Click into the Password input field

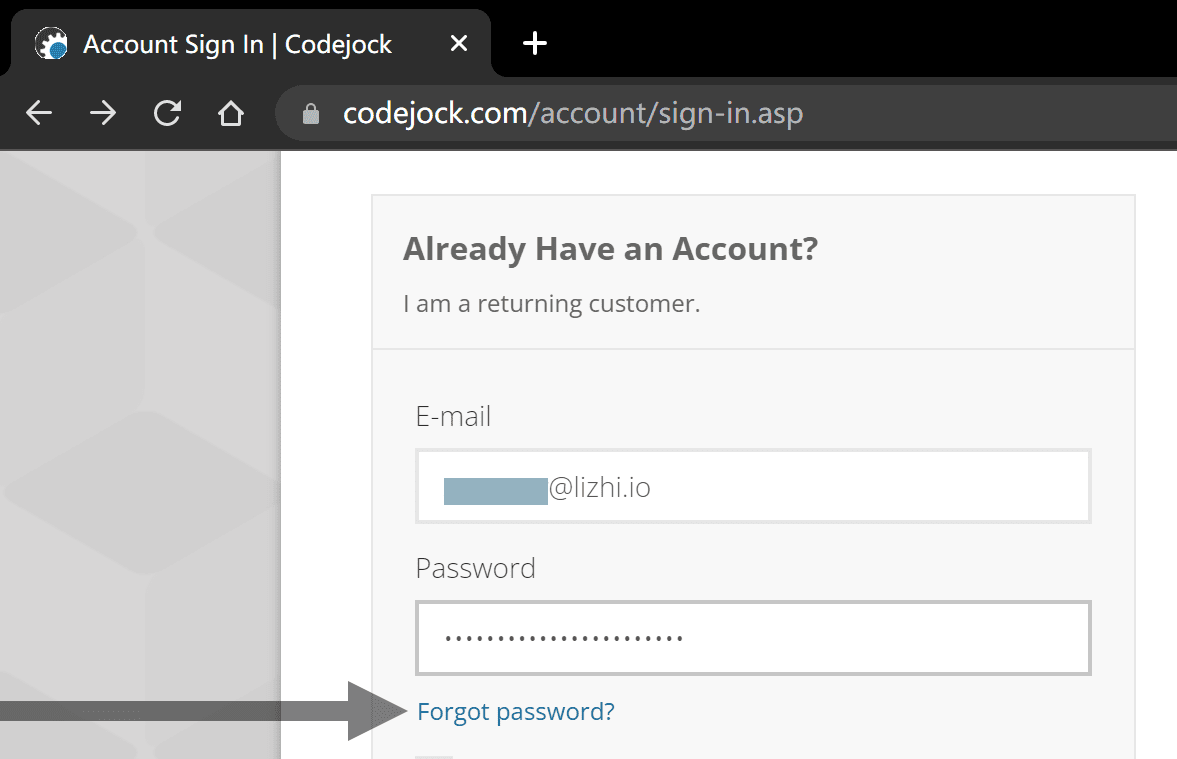753,638
